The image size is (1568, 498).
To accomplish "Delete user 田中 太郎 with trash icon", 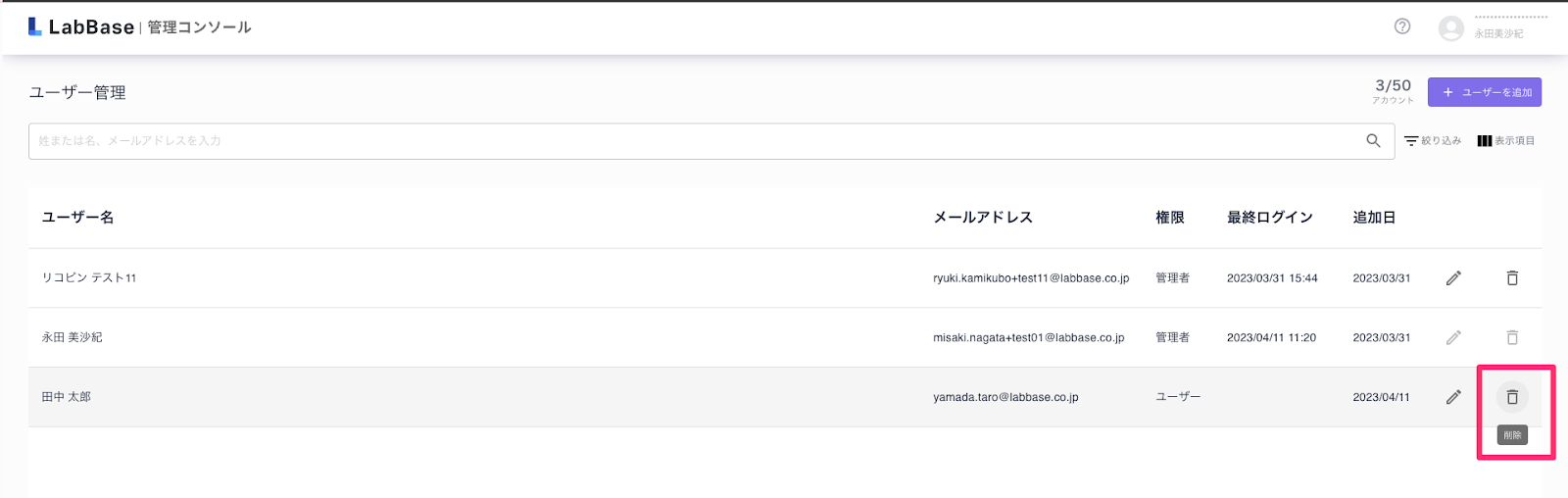I will [x=1512, y=397].
